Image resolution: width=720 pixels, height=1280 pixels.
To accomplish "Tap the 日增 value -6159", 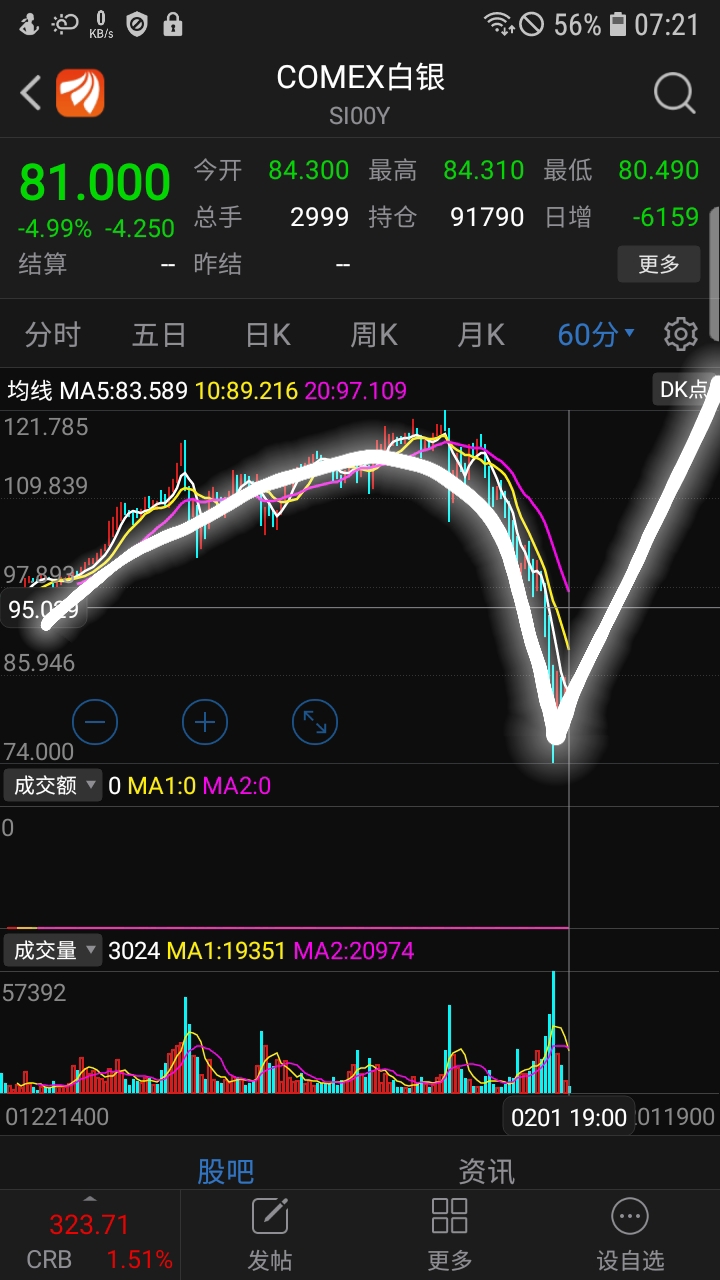I will (x=665, y=216).
